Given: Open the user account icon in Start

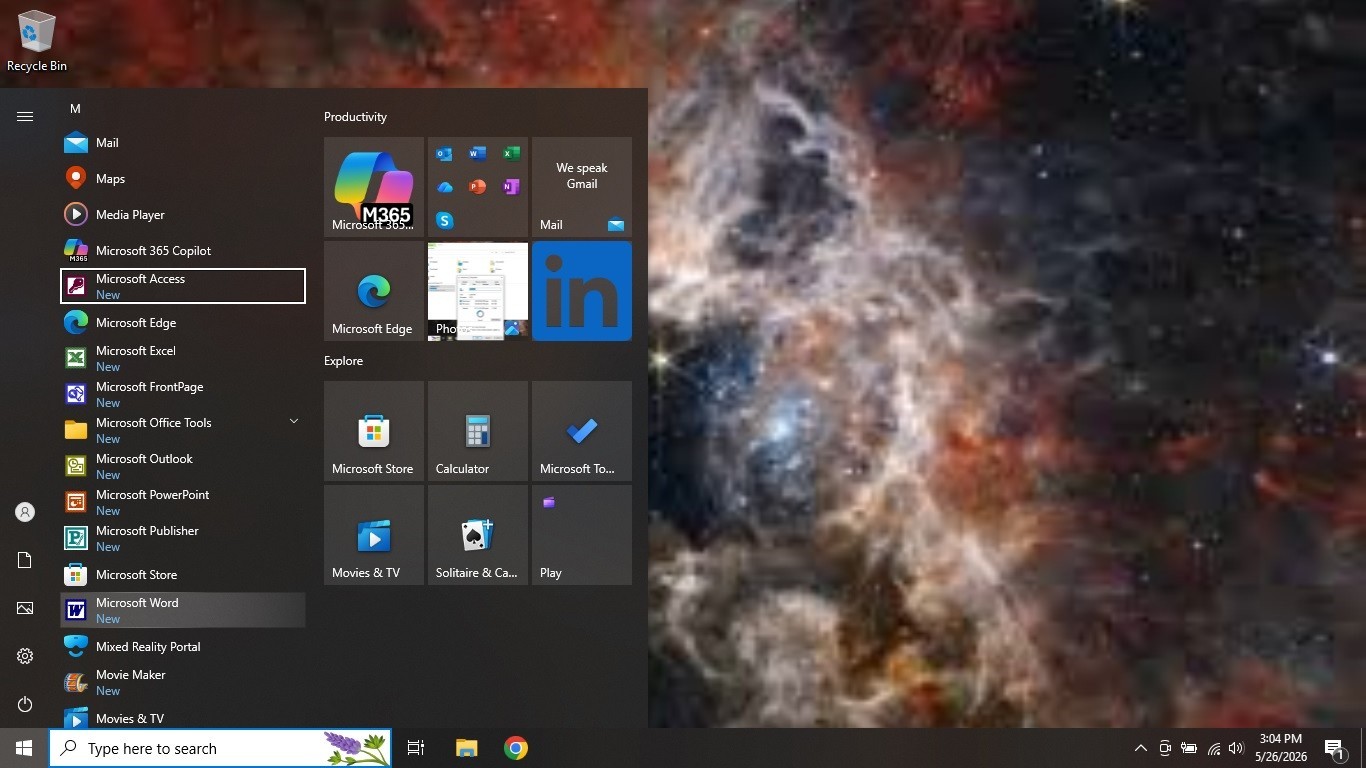Looking at the screenshot, I should tap(25, 512).
